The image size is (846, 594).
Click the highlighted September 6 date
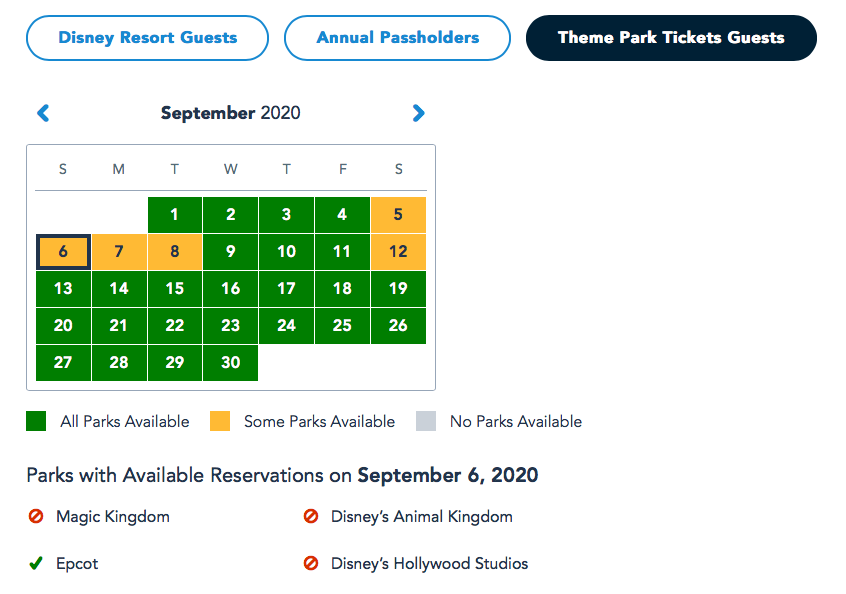[x=63, y=252]
